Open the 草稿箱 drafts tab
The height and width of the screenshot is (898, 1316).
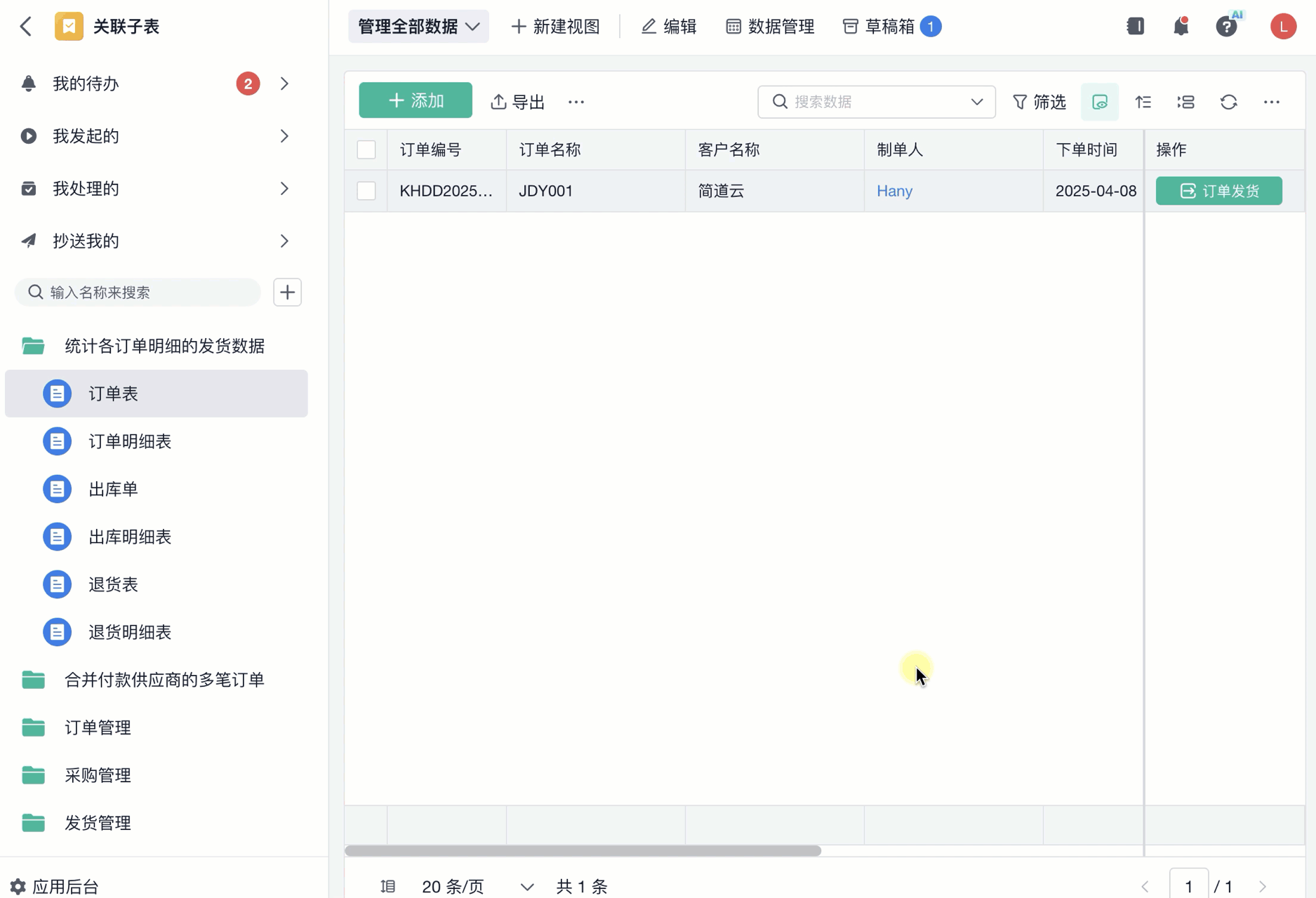[x=890, y=27]
